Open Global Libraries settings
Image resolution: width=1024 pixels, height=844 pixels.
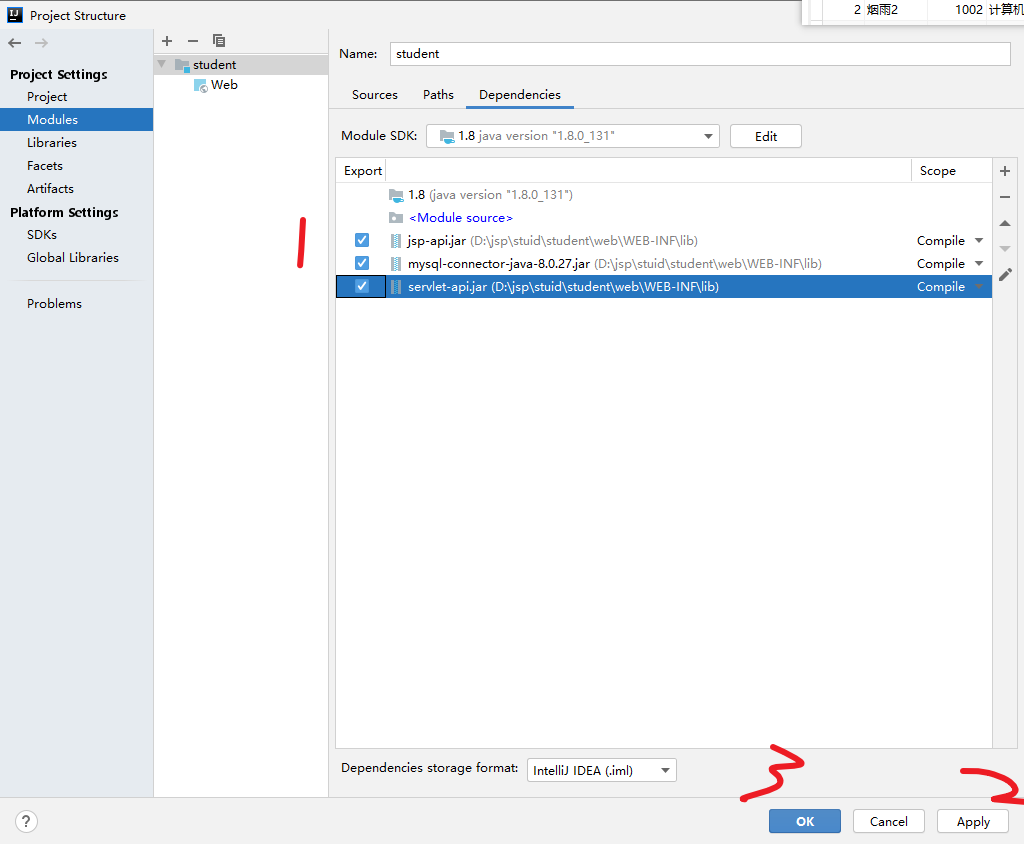click(x=73, y=258)
